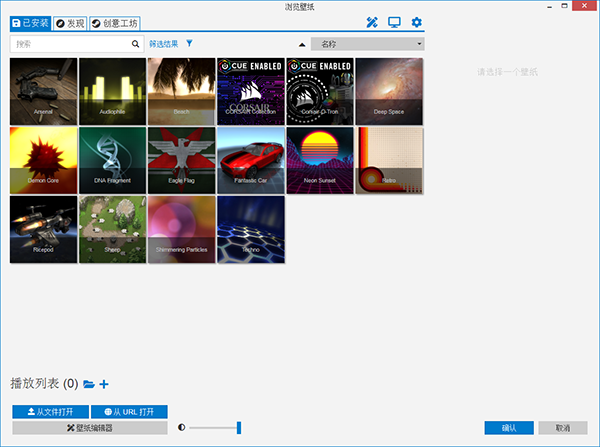
Task: Open the 创意工坊 tab
Action: [x=115, y=23]
